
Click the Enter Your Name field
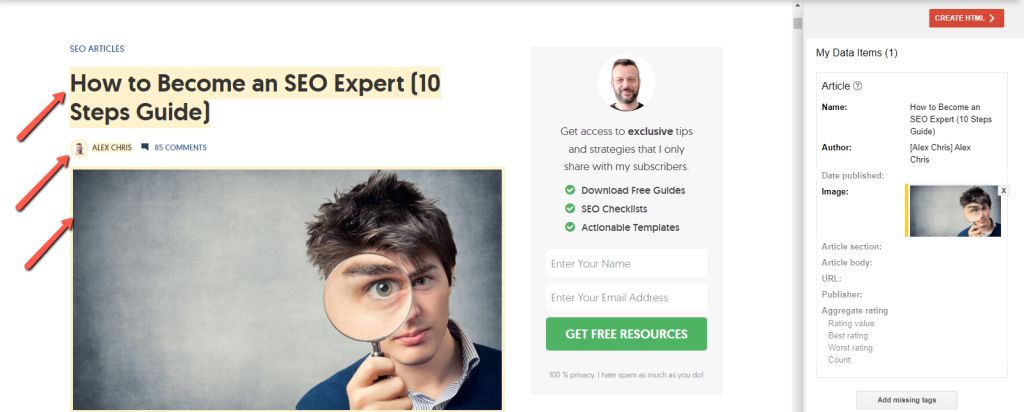[626, 264]
